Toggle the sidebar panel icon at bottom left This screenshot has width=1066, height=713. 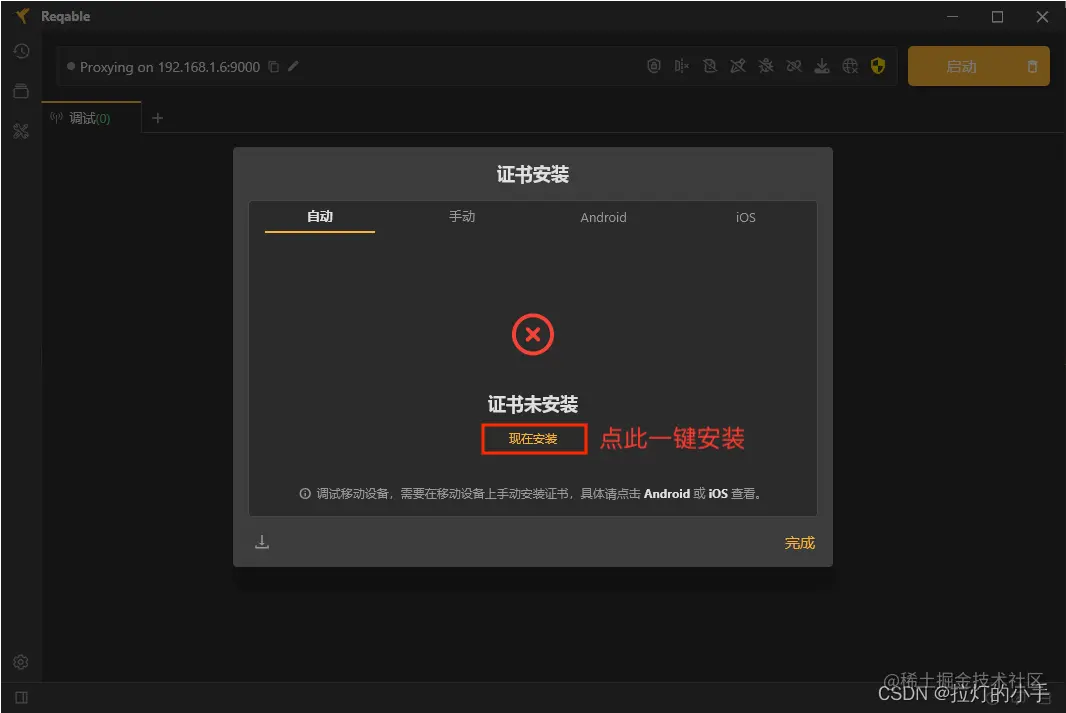tap(21, 697)
